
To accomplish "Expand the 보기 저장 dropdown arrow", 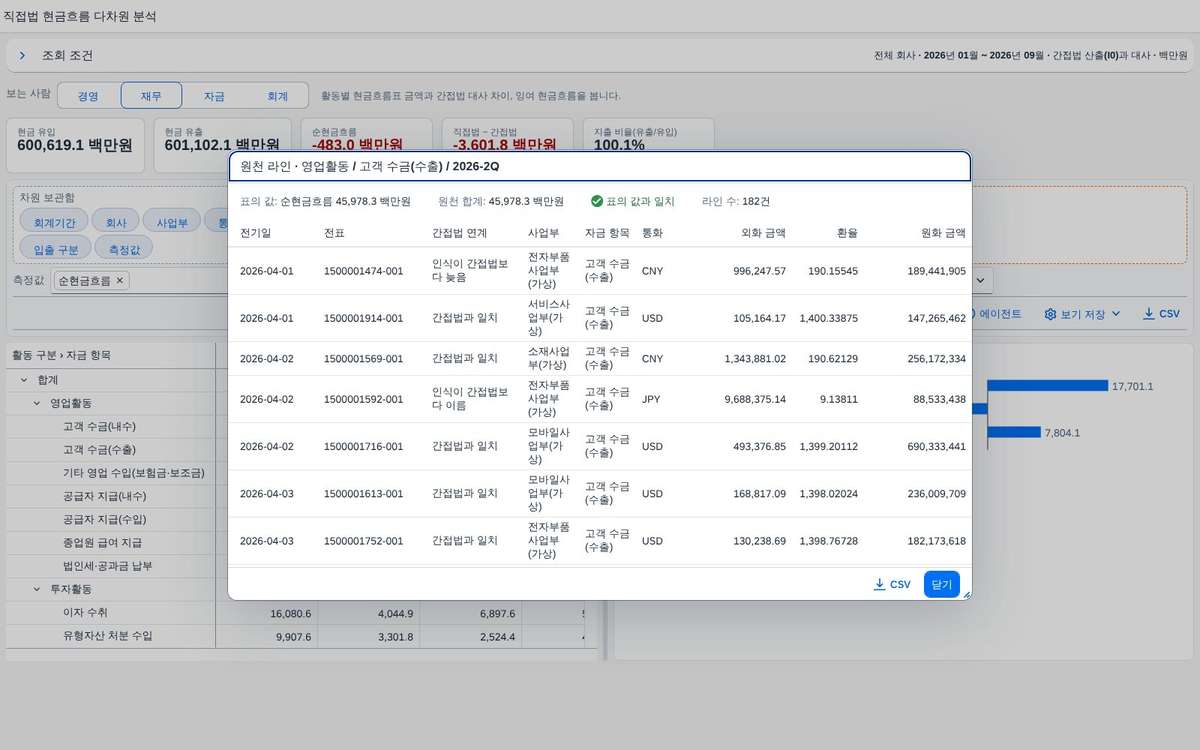I will (1117, 314).
